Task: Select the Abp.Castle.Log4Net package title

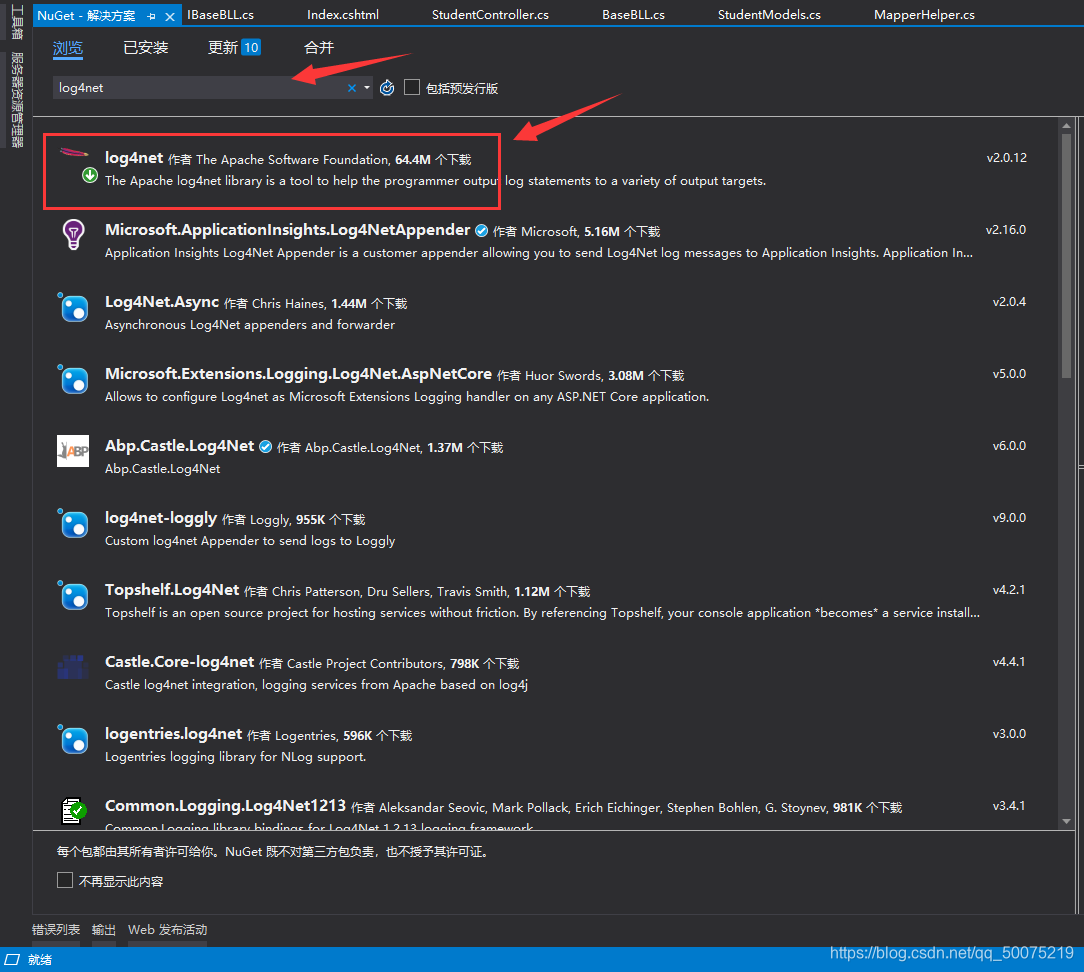Action: pyautogui.click(x=180, y=445)
